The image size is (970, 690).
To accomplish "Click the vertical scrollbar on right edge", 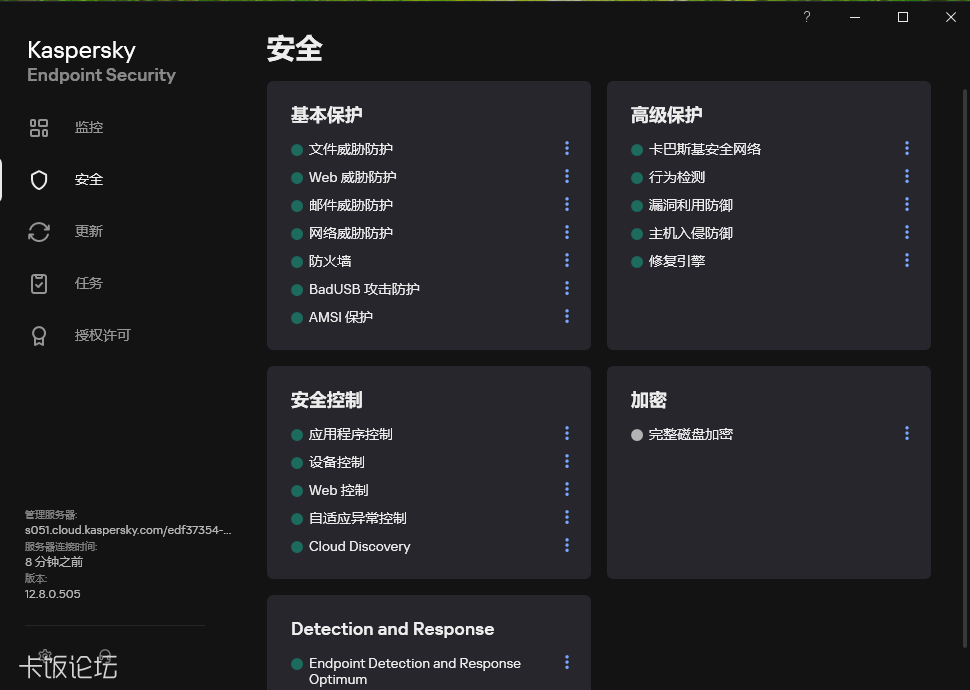I will point(965,368).
